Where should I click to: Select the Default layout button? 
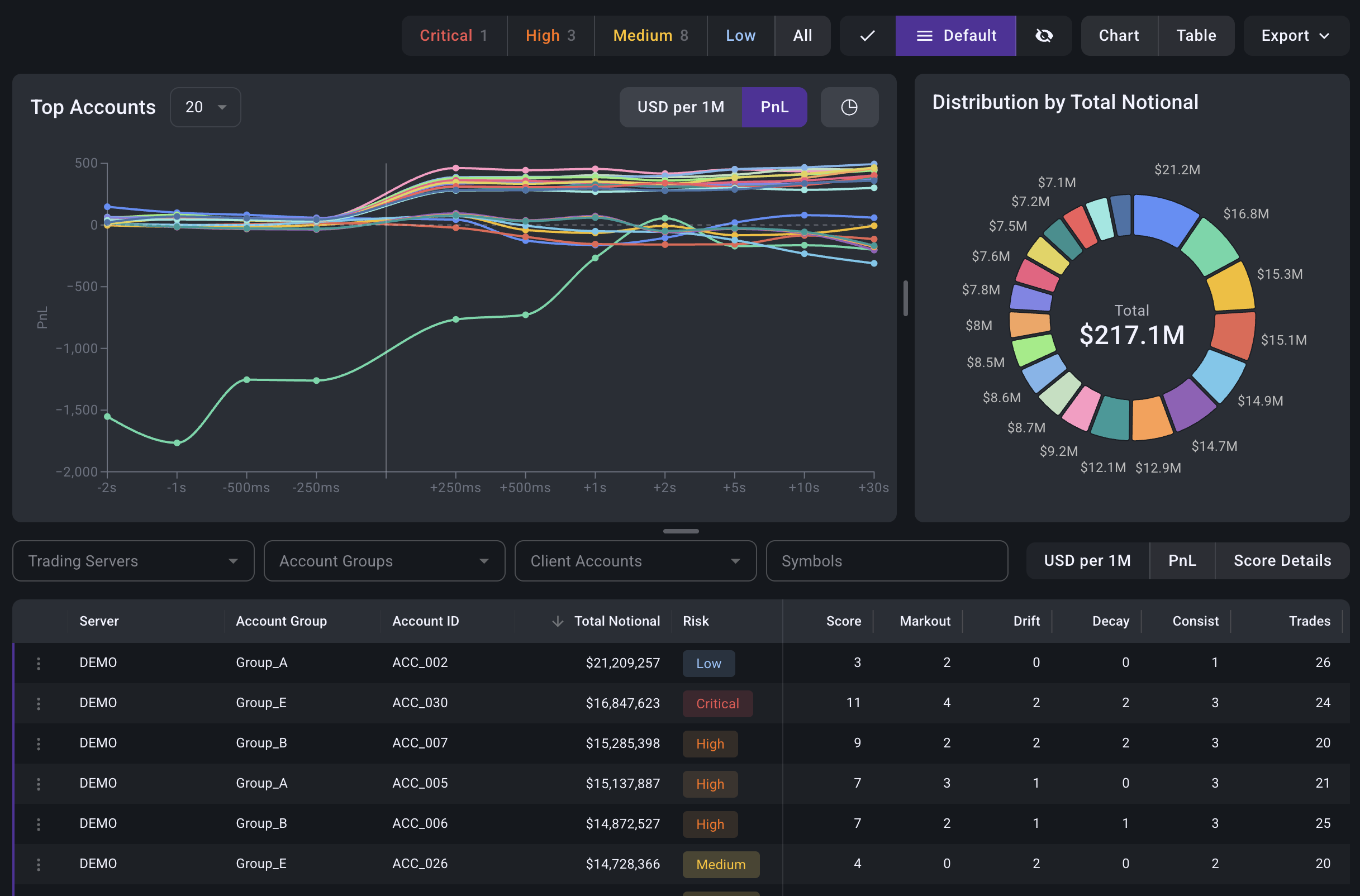click(955, 35)
